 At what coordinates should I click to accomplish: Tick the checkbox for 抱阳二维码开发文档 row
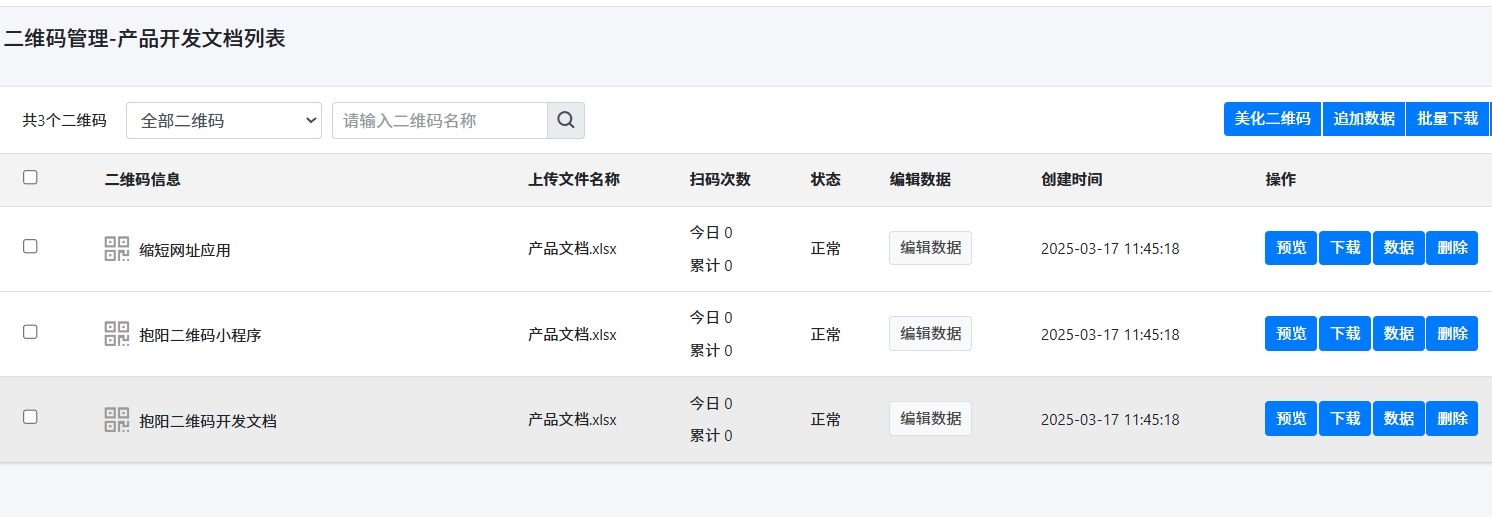coord(30,417)
